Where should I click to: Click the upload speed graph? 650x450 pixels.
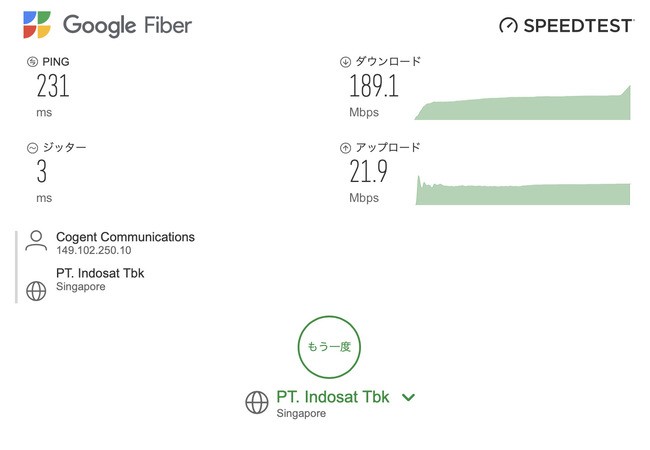coord(523,192)
